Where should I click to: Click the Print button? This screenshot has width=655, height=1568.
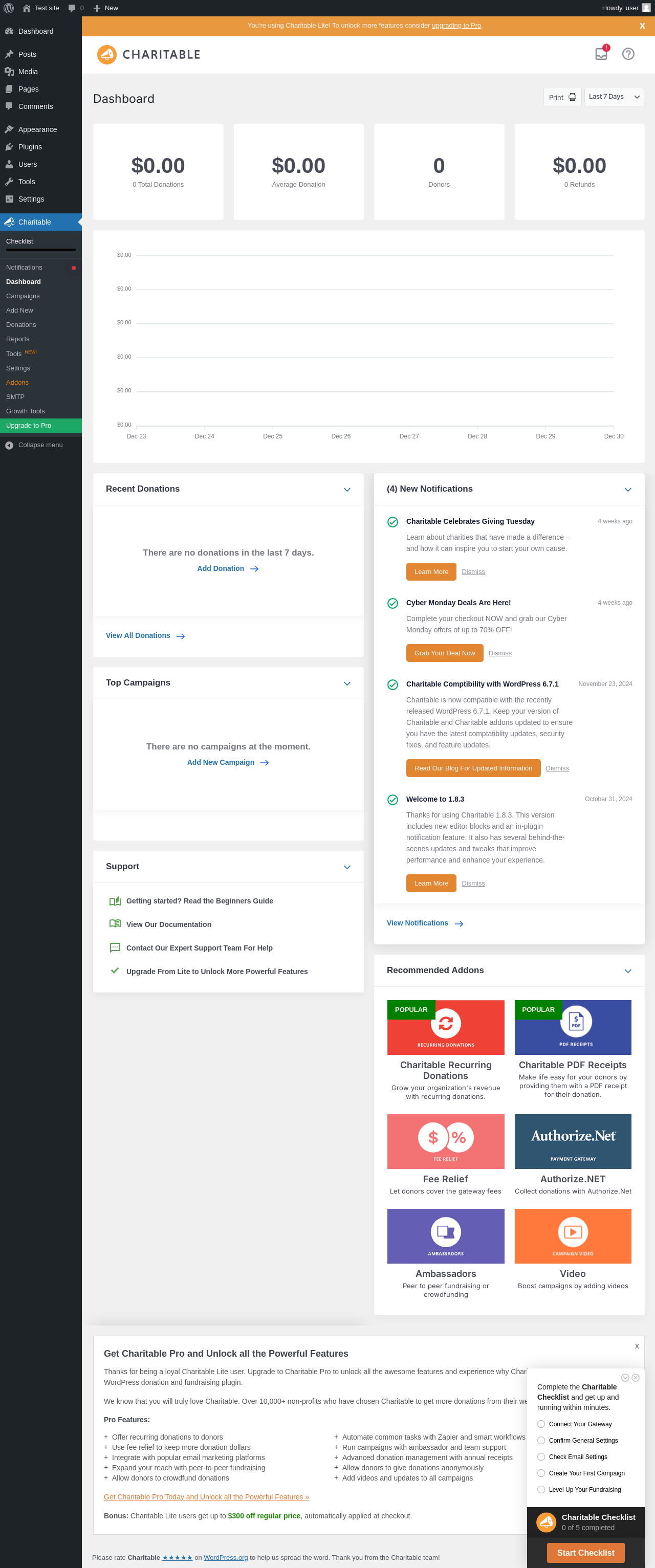pyautogui.click(x=562, y=97)
